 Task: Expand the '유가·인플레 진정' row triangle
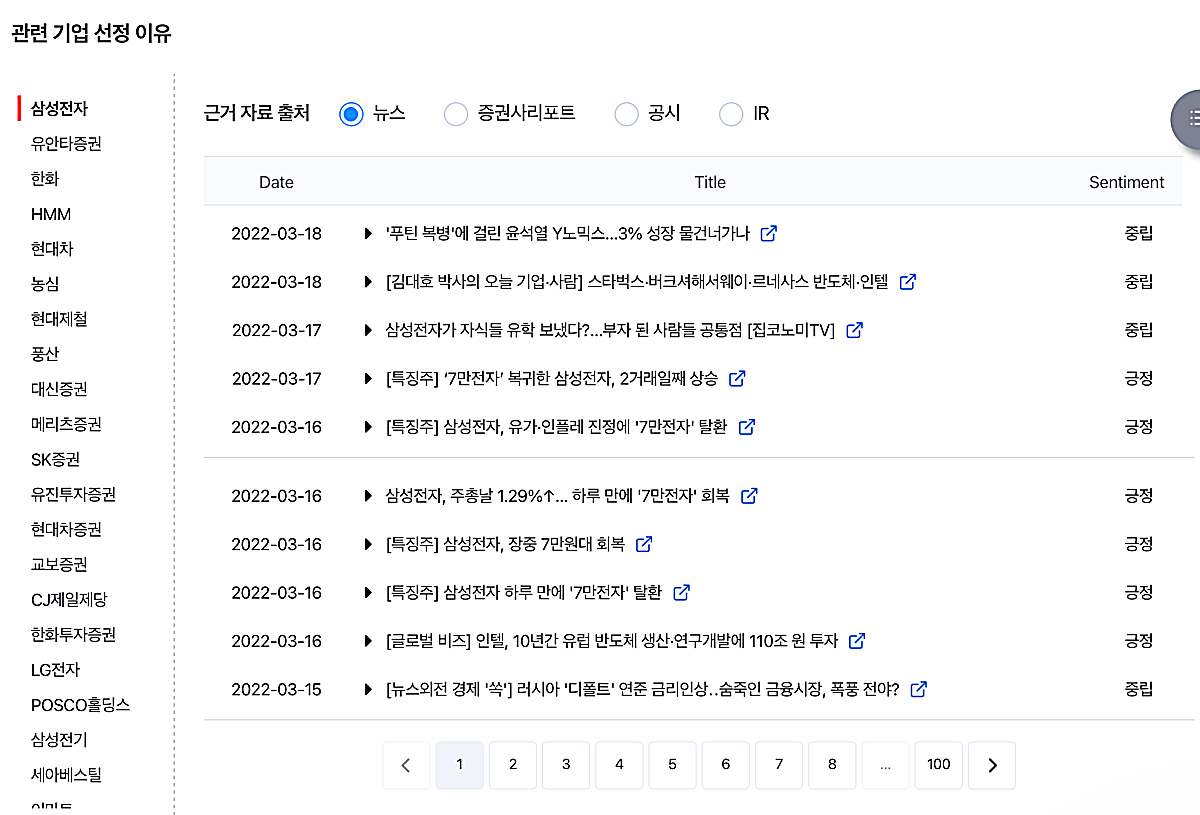[368, 427]
